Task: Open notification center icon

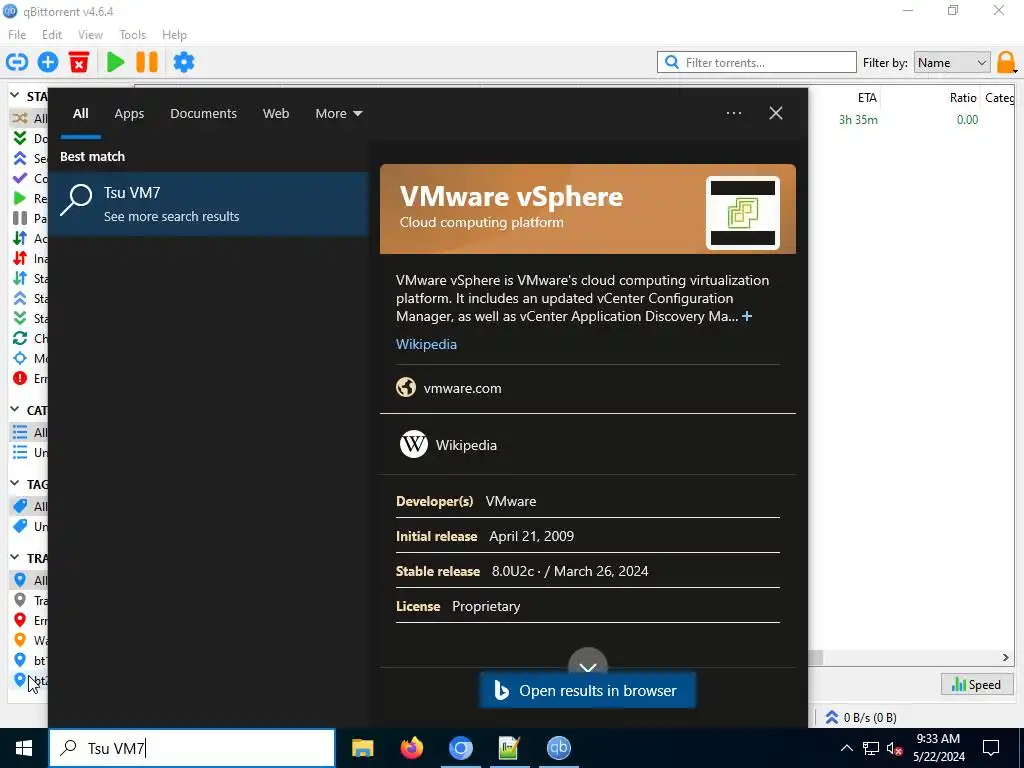Action: click(991, 748)
